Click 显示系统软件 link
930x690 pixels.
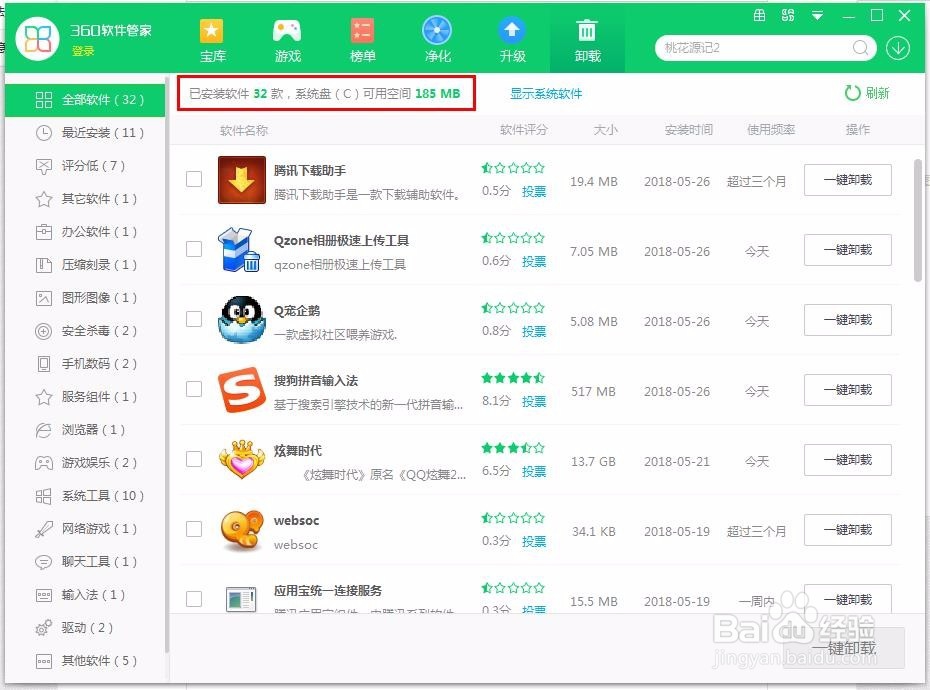click(546, 94)
